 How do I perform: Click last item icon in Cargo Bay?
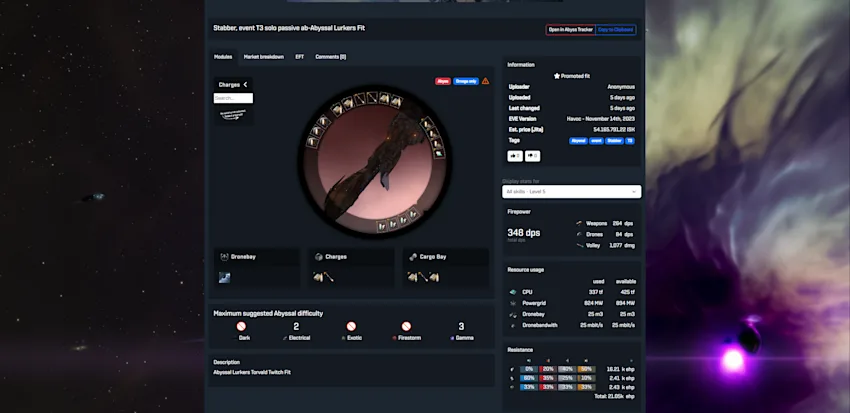434,278
